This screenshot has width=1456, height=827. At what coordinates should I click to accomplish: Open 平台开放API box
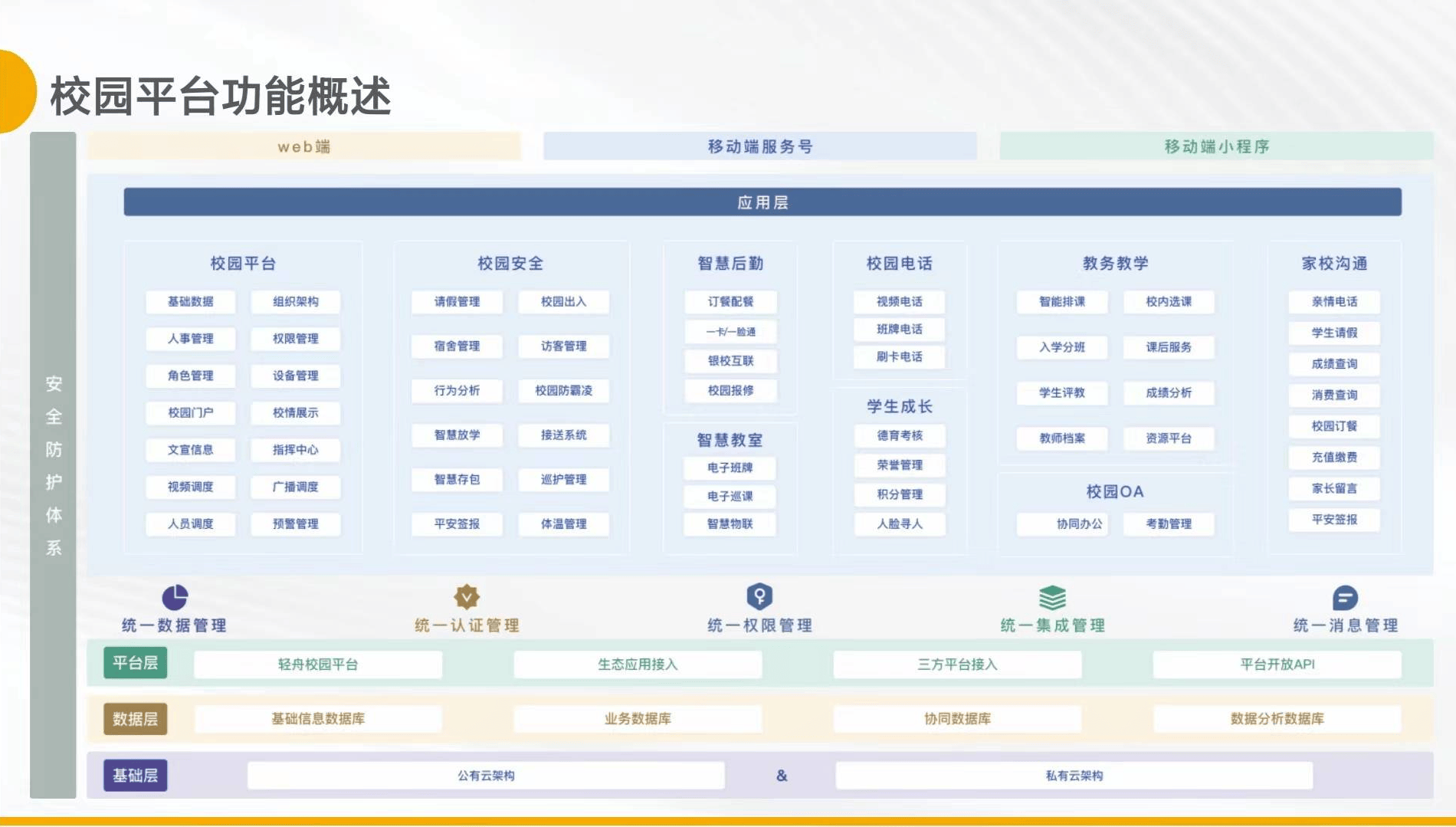point(1277,665)
